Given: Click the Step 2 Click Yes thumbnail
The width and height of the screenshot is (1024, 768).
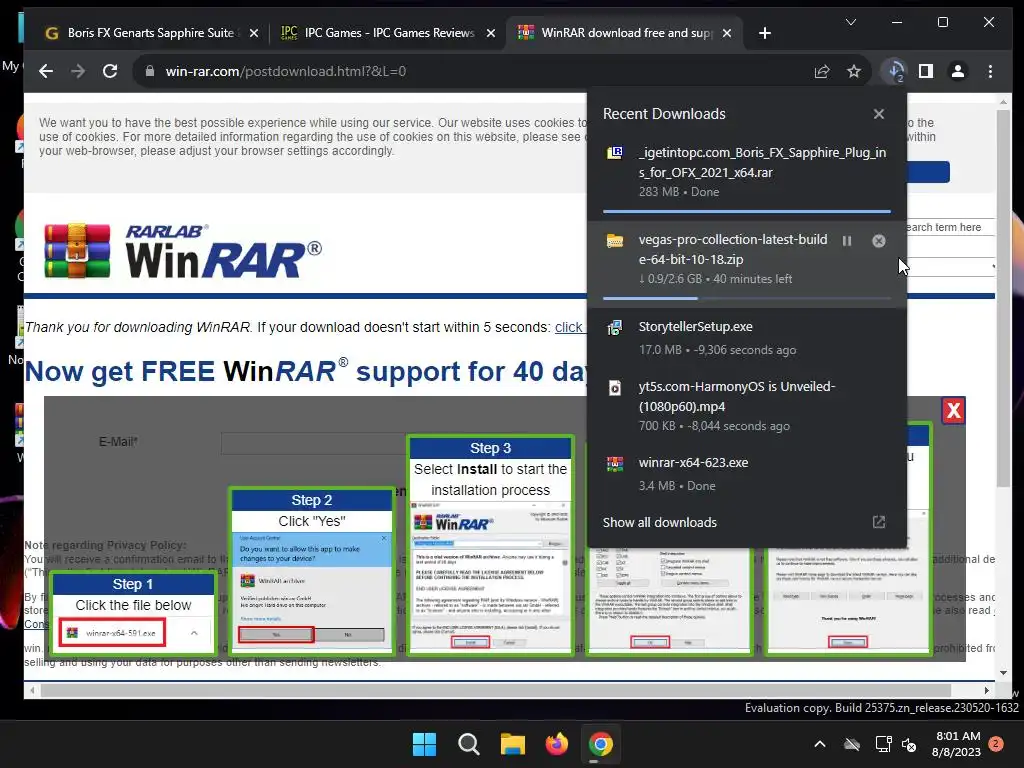Looking at the screenshot, I should [x=312, y=572].
